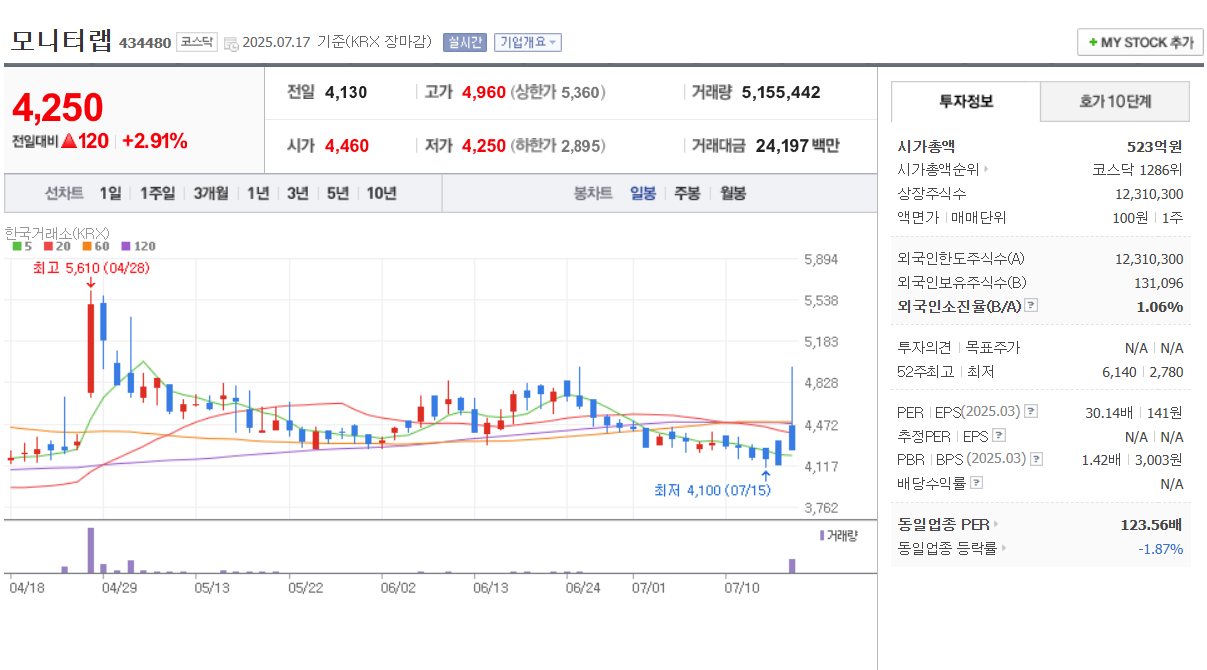Viewport: 1207px width, 670px height.
Task: Click the +2.91% change rate
Action: 155,141
